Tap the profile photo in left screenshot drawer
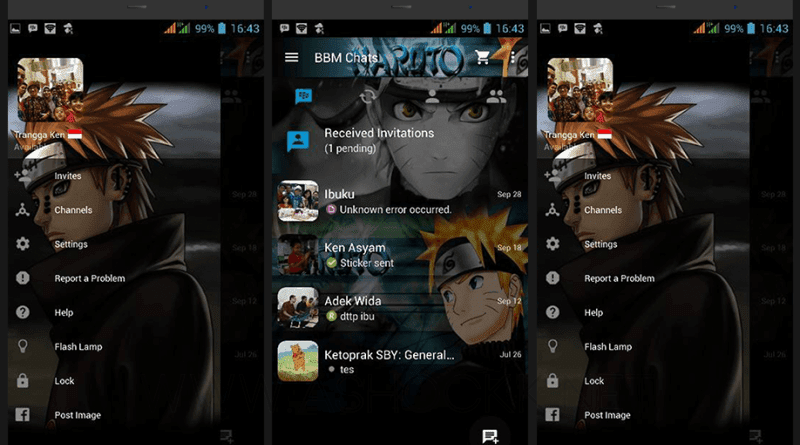 [x=50, y=90]
